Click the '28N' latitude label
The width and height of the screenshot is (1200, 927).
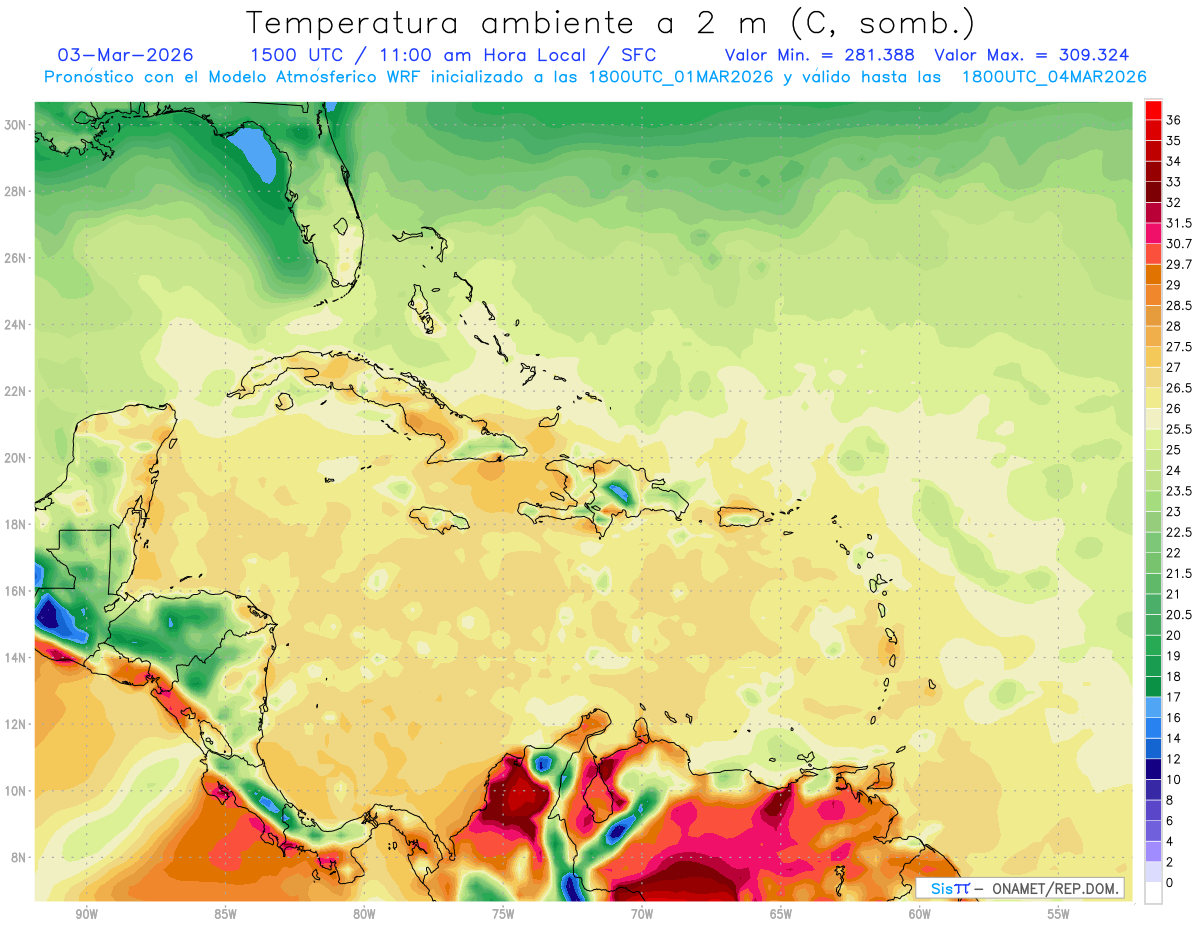click(x=16, y=191)
